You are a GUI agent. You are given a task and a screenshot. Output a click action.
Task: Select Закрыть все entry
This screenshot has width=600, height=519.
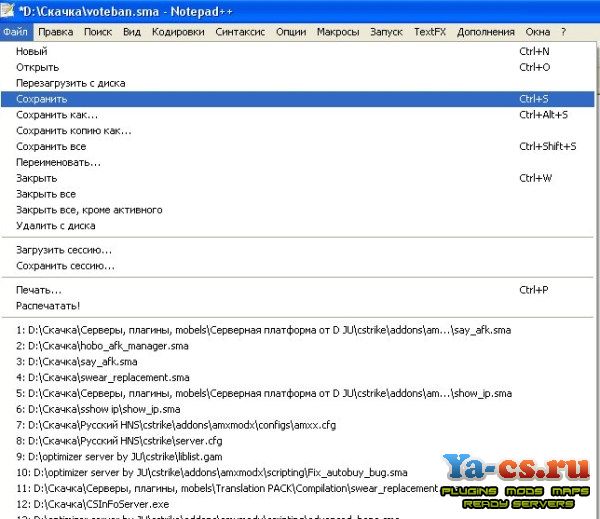[x=298, y=194]
